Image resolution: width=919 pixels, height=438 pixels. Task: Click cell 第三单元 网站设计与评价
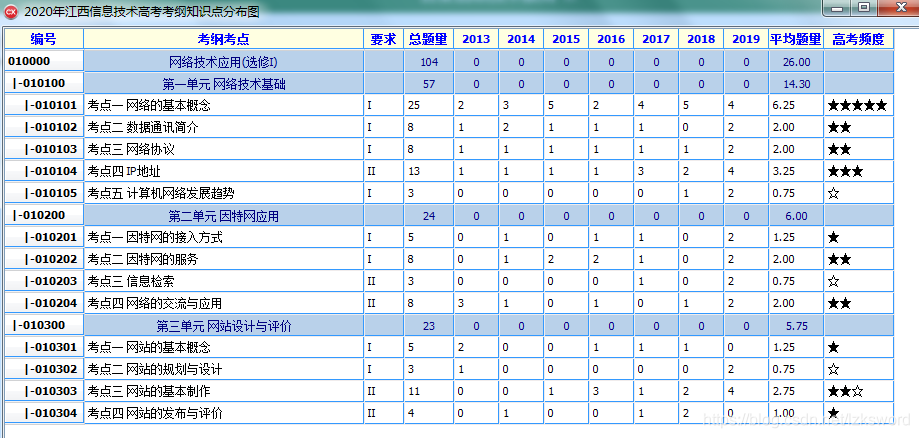[223, 325]
